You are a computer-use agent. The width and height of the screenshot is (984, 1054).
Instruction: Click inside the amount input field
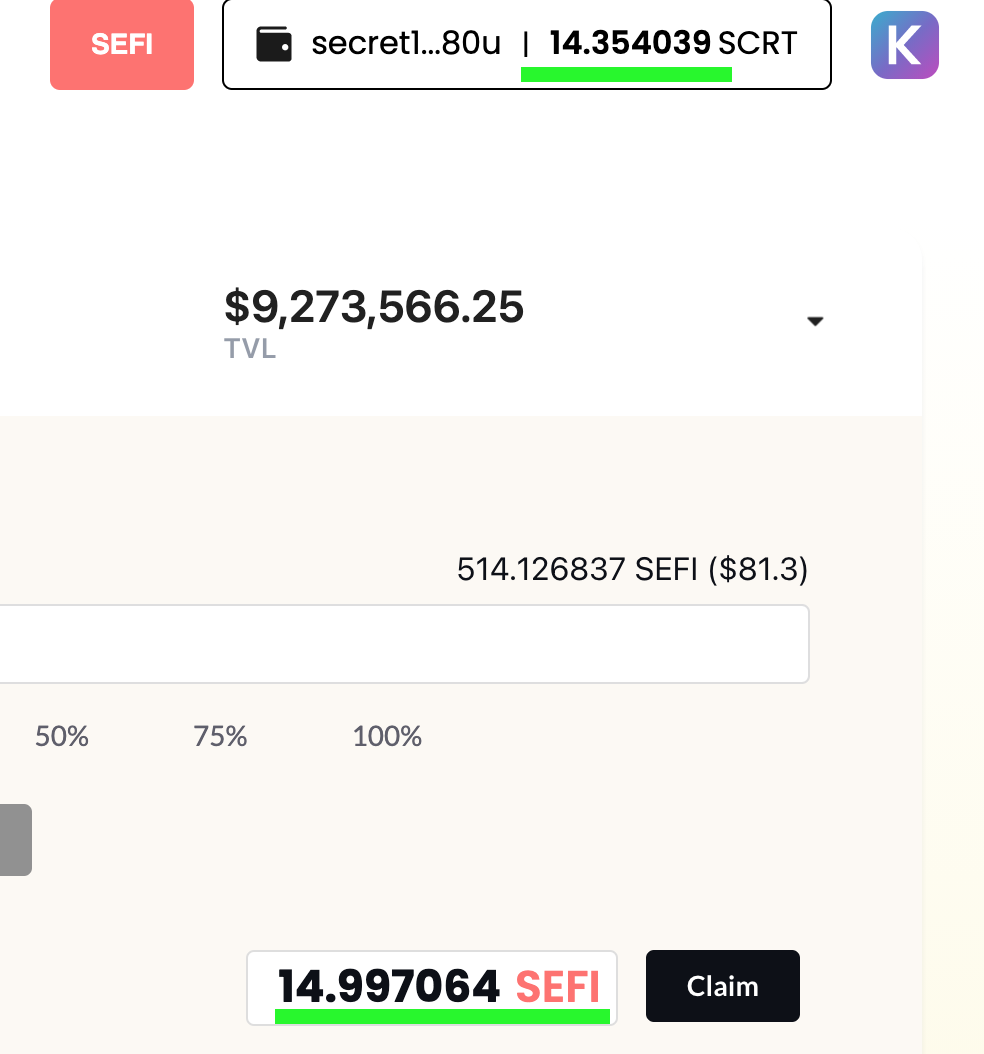coord(400,643)
